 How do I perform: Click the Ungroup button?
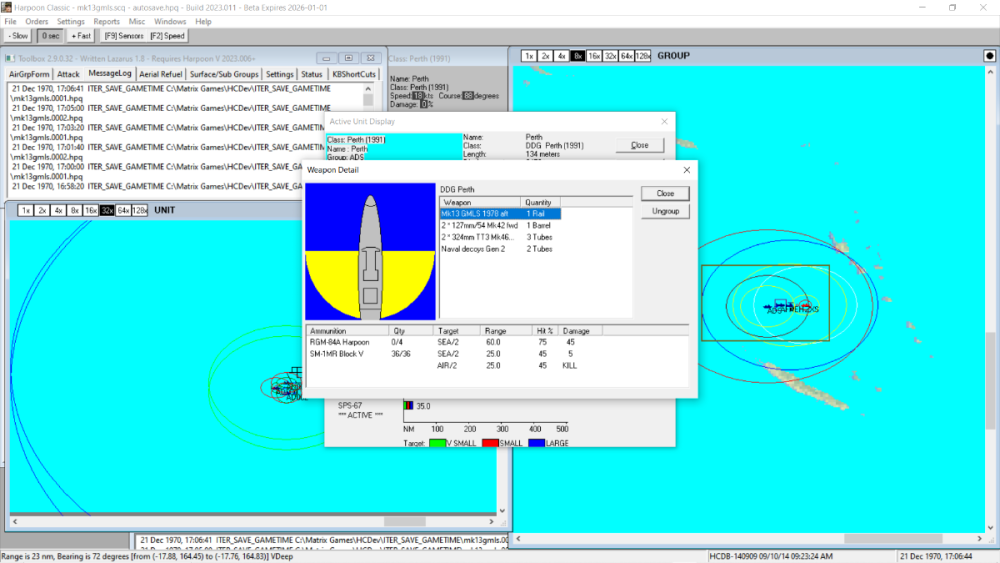[665, 211]
